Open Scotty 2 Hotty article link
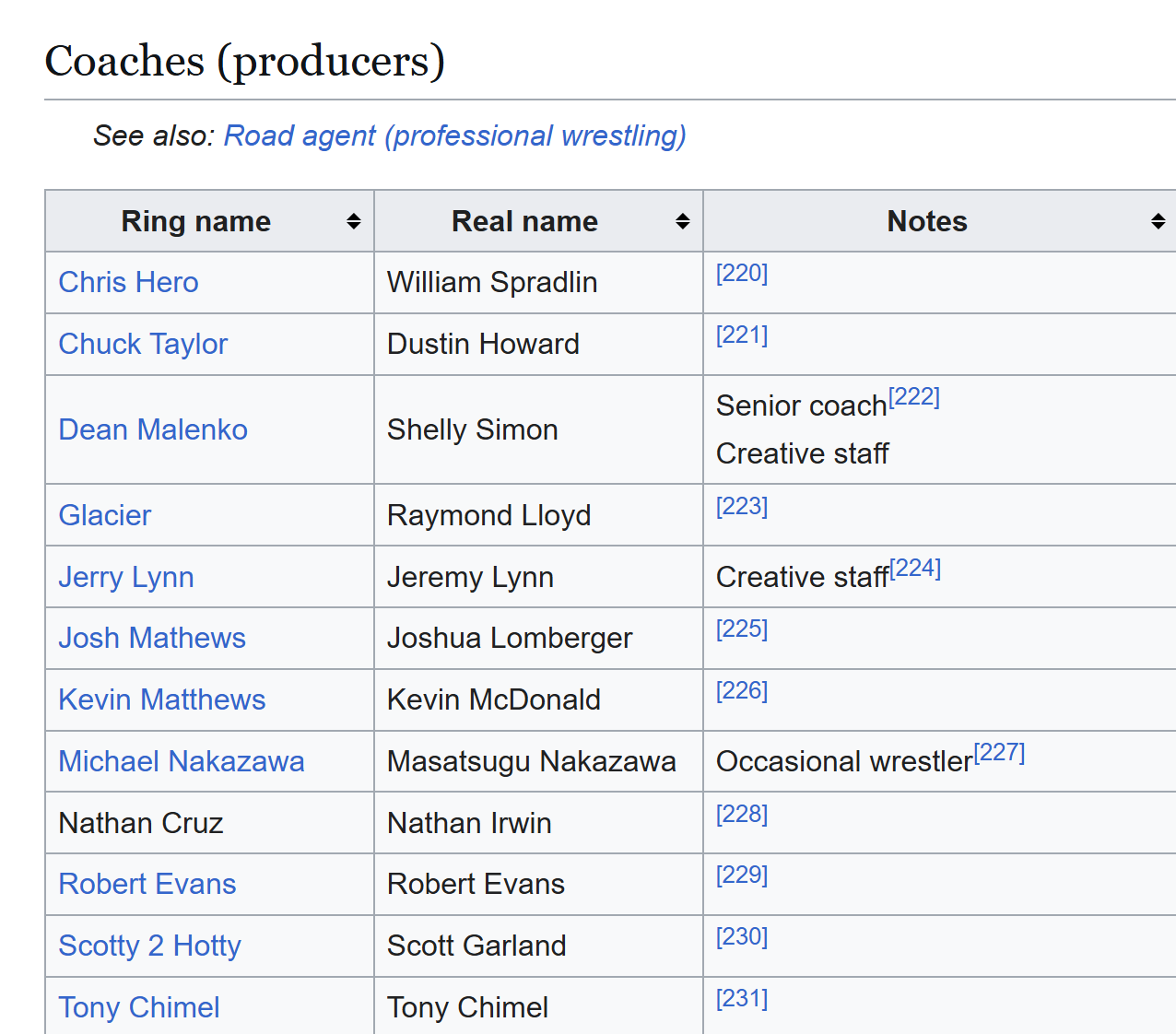The width and height of the screenshot is (1176, 1034). tap(149, 946)
